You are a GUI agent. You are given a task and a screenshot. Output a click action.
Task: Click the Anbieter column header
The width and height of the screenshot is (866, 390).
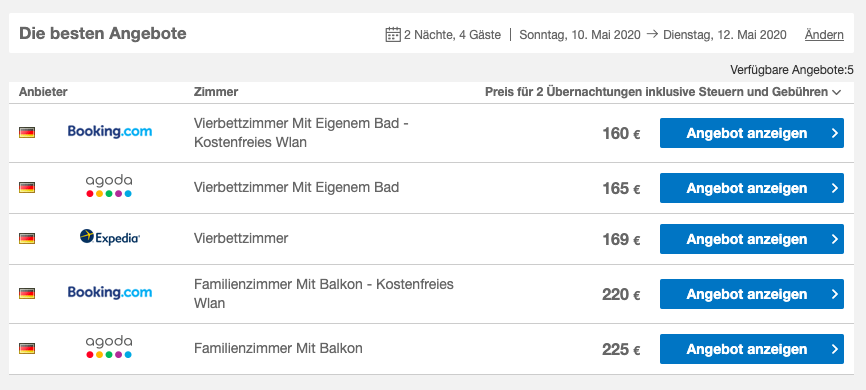pos(43,92)
